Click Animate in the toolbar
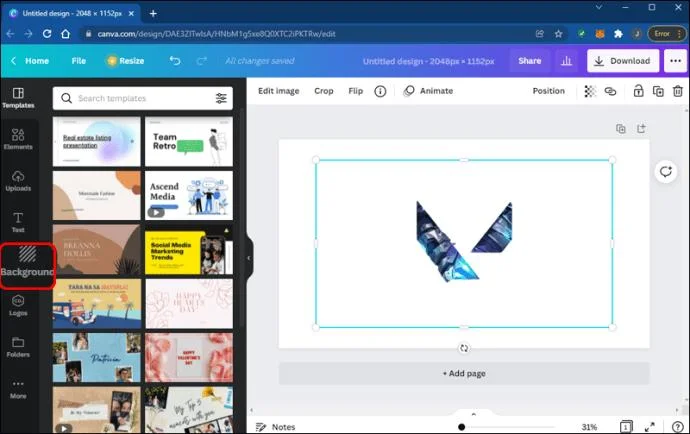The image size is (690, 434). [428, 91]
